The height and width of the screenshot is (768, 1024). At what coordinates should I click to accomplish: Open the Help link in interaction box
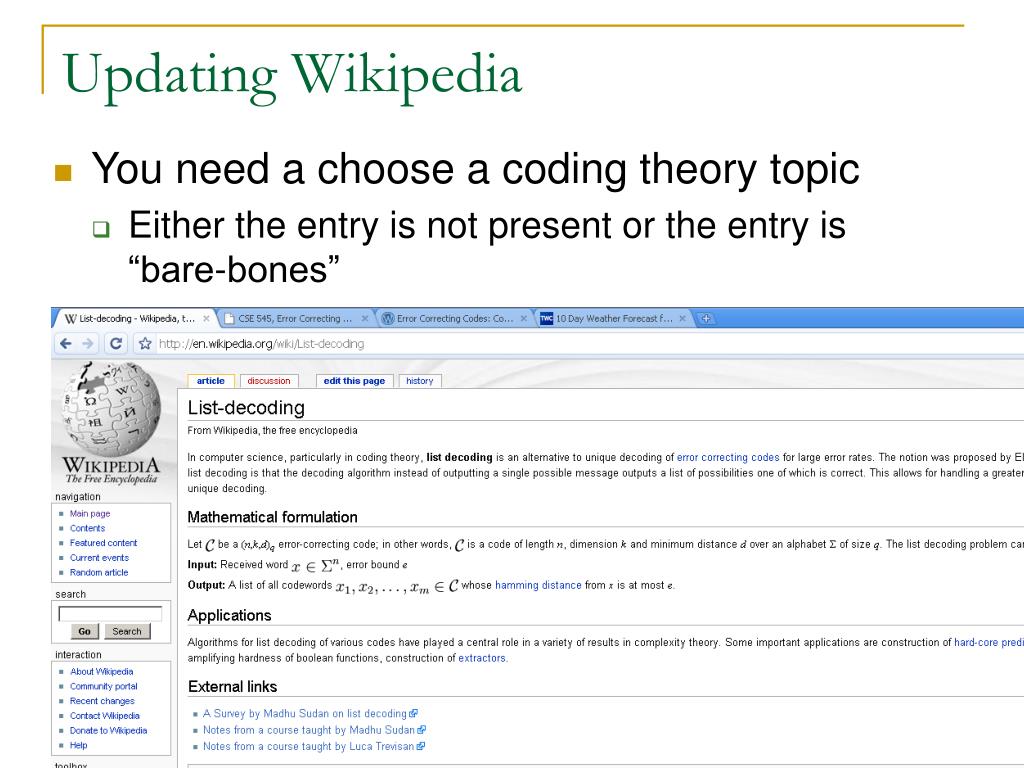[x=78, y=745]
